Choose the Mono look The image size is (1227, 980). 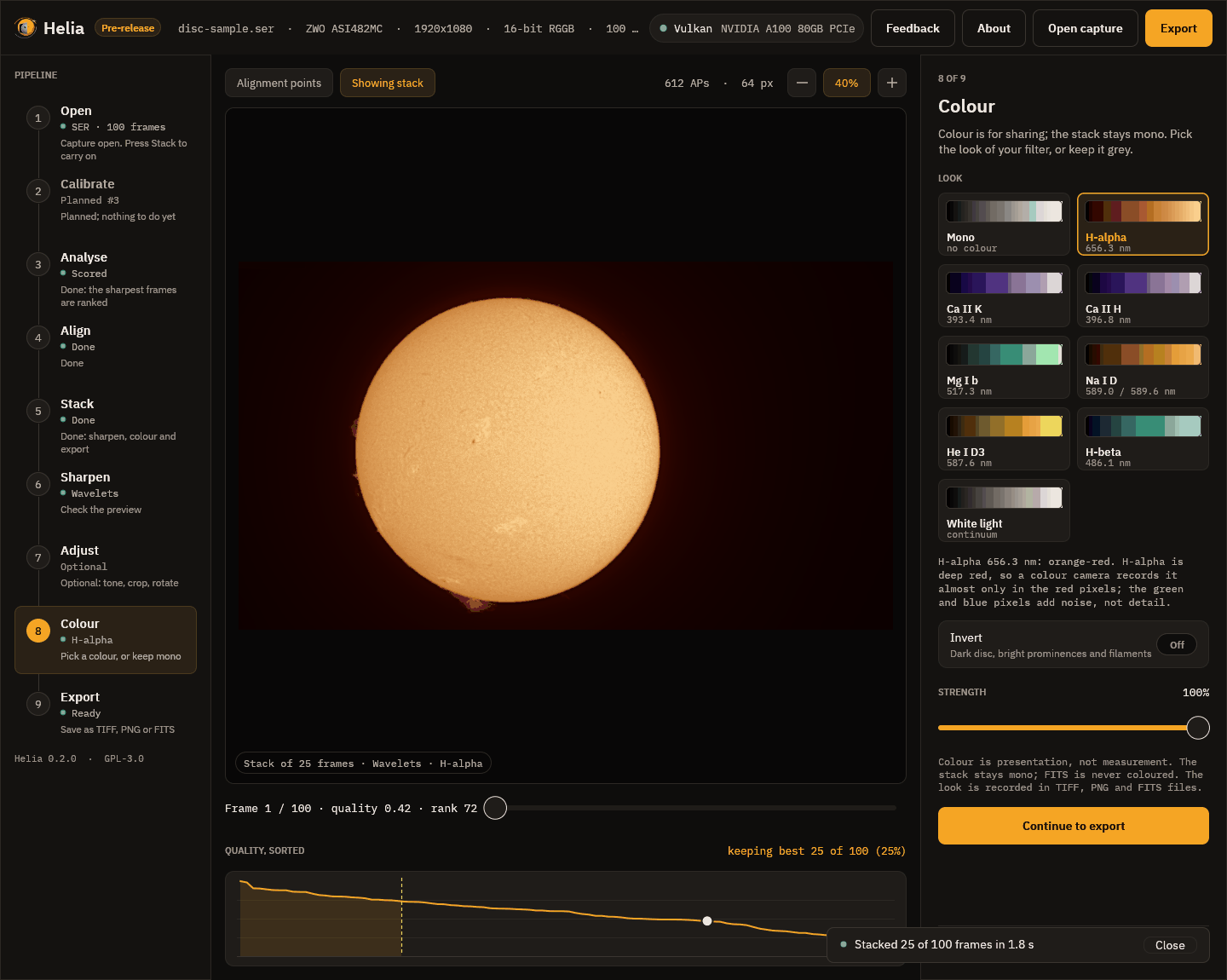coord(1004,224)
